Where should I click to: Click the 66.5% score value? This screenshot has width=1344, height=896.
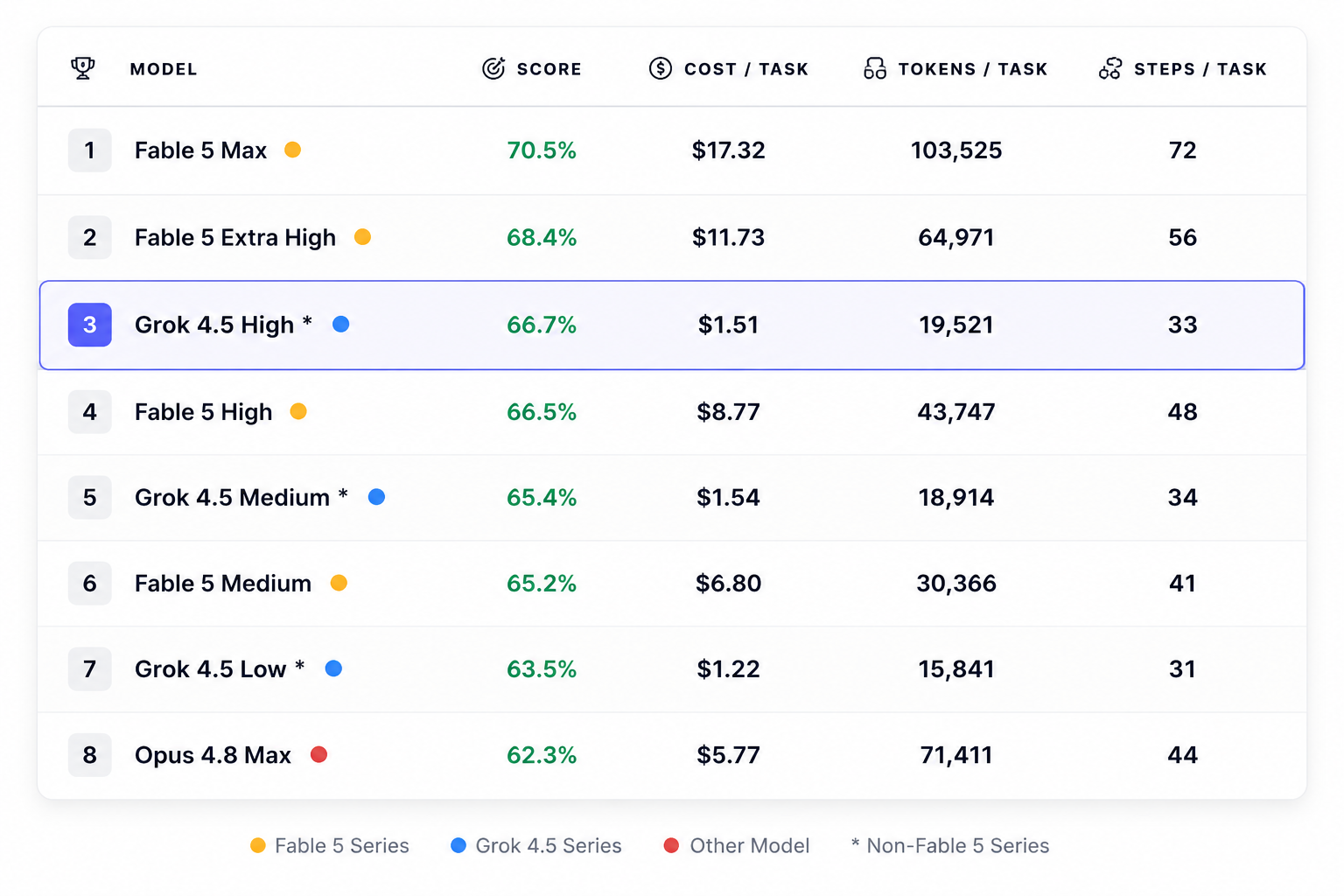point(542,412)
